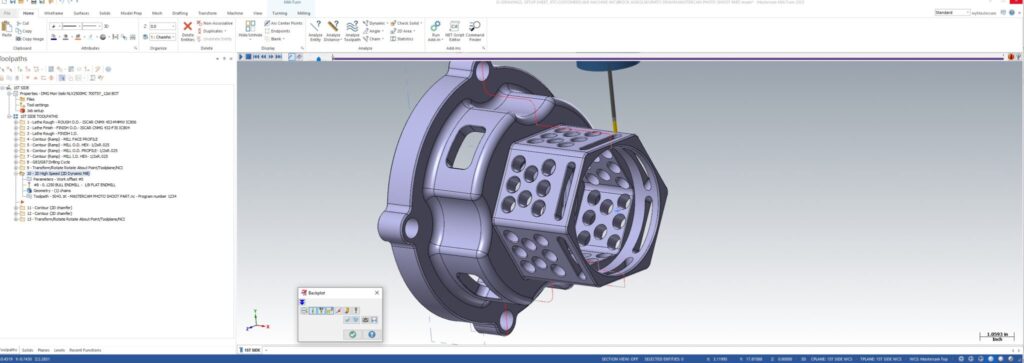Click the backplot stop button
Viewport: 1024px width, 363px height.
tap(248, 57)
